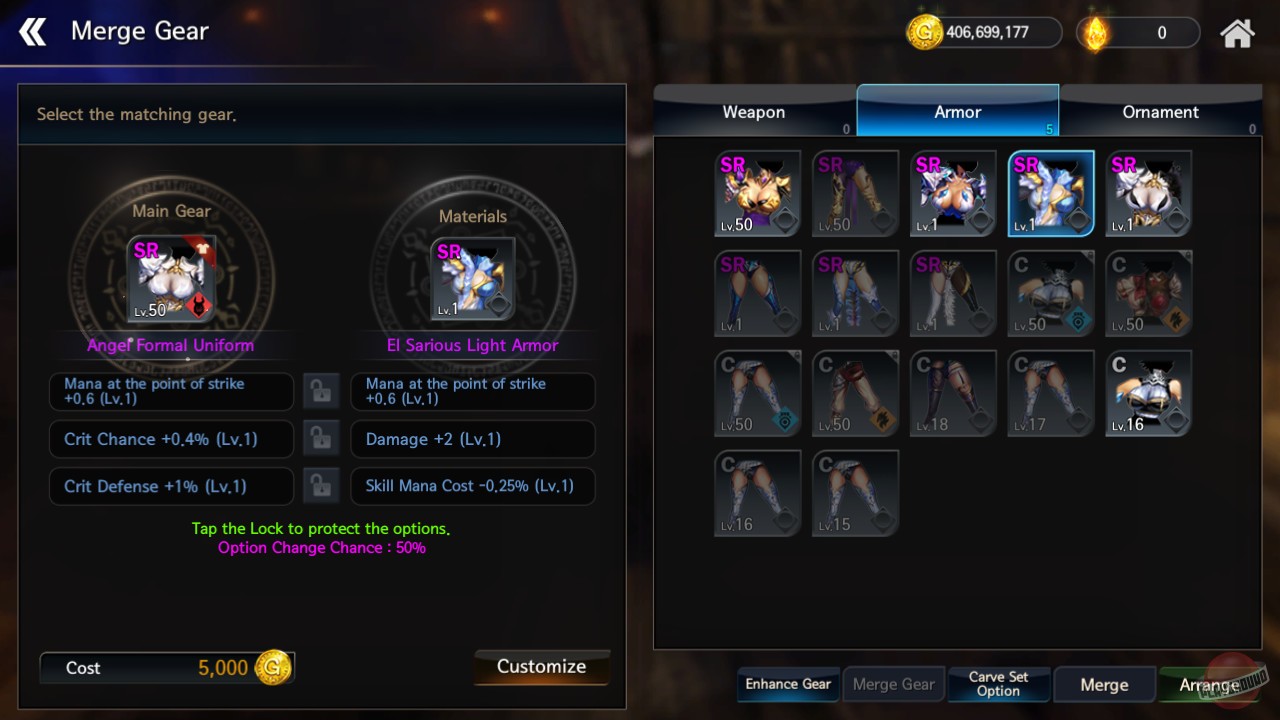
Task: Switch to the Ornament tab
Action: tap(1160, 111)
